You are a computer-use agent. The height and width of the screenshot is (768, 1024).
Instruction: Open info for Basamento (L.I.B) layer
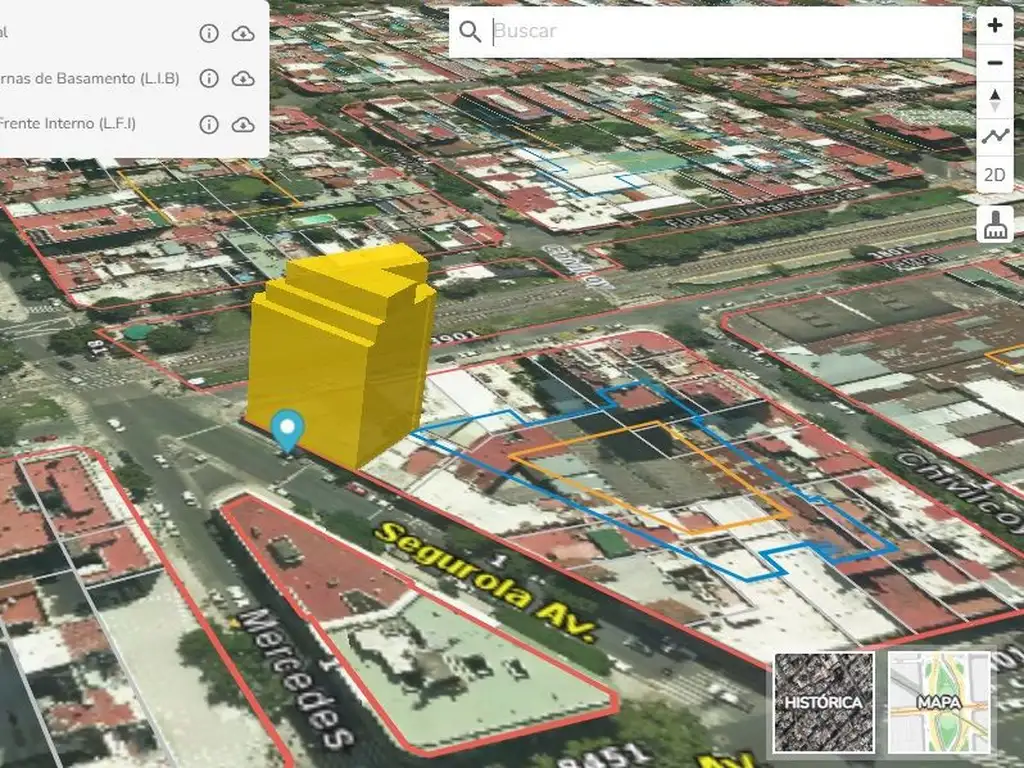pyautogui.click(x=208, y=78)
